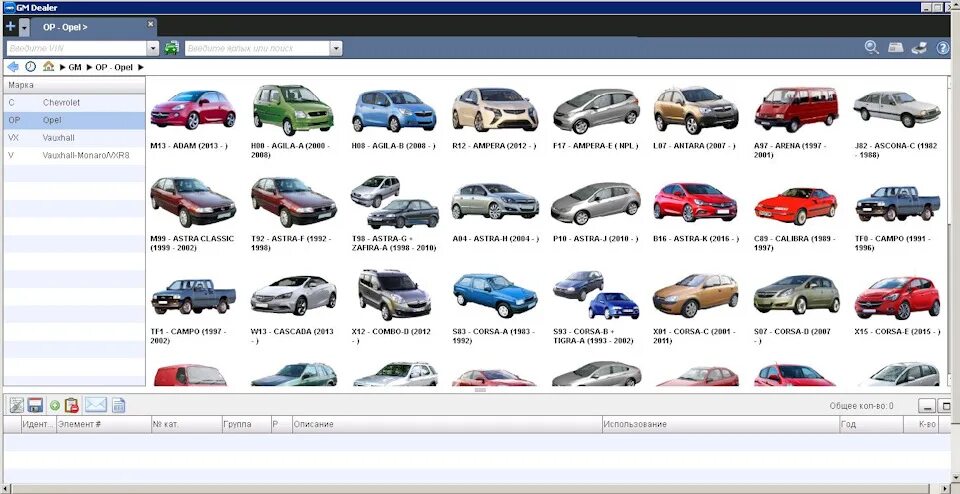Select Opel in the brand list
The height and width of the screenshot is (494, 960).
(x=74, y=121)
